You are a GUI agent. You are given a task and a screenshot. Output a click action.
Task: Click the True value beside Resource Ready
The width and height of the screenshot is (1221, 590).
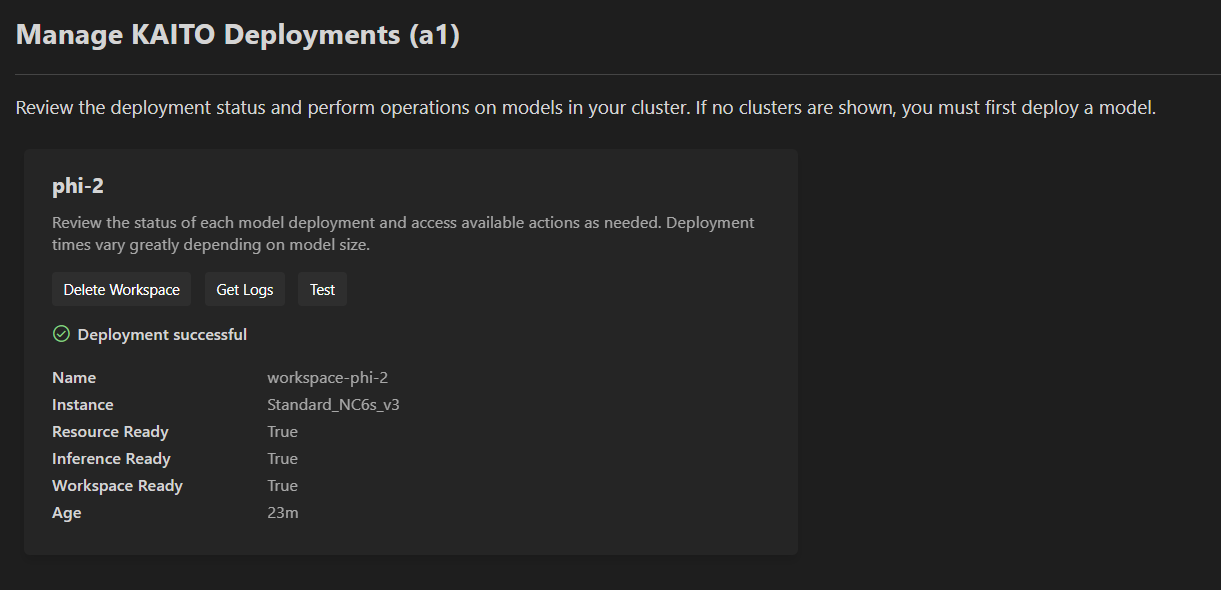(x=283, y=432)
